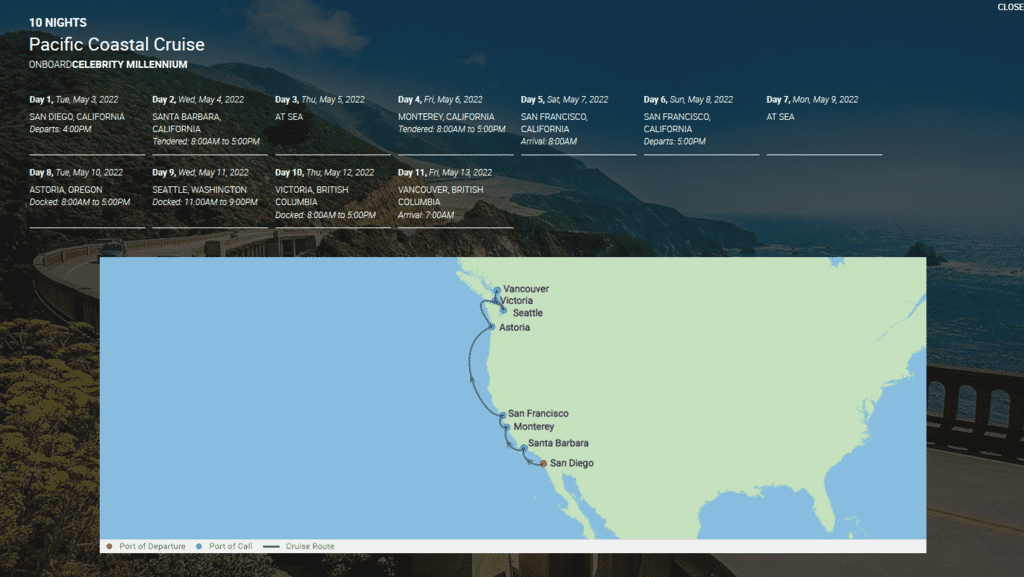Click the Pacific Coastal Cruise title
The image size is (1024, 577).
point(117,44)
